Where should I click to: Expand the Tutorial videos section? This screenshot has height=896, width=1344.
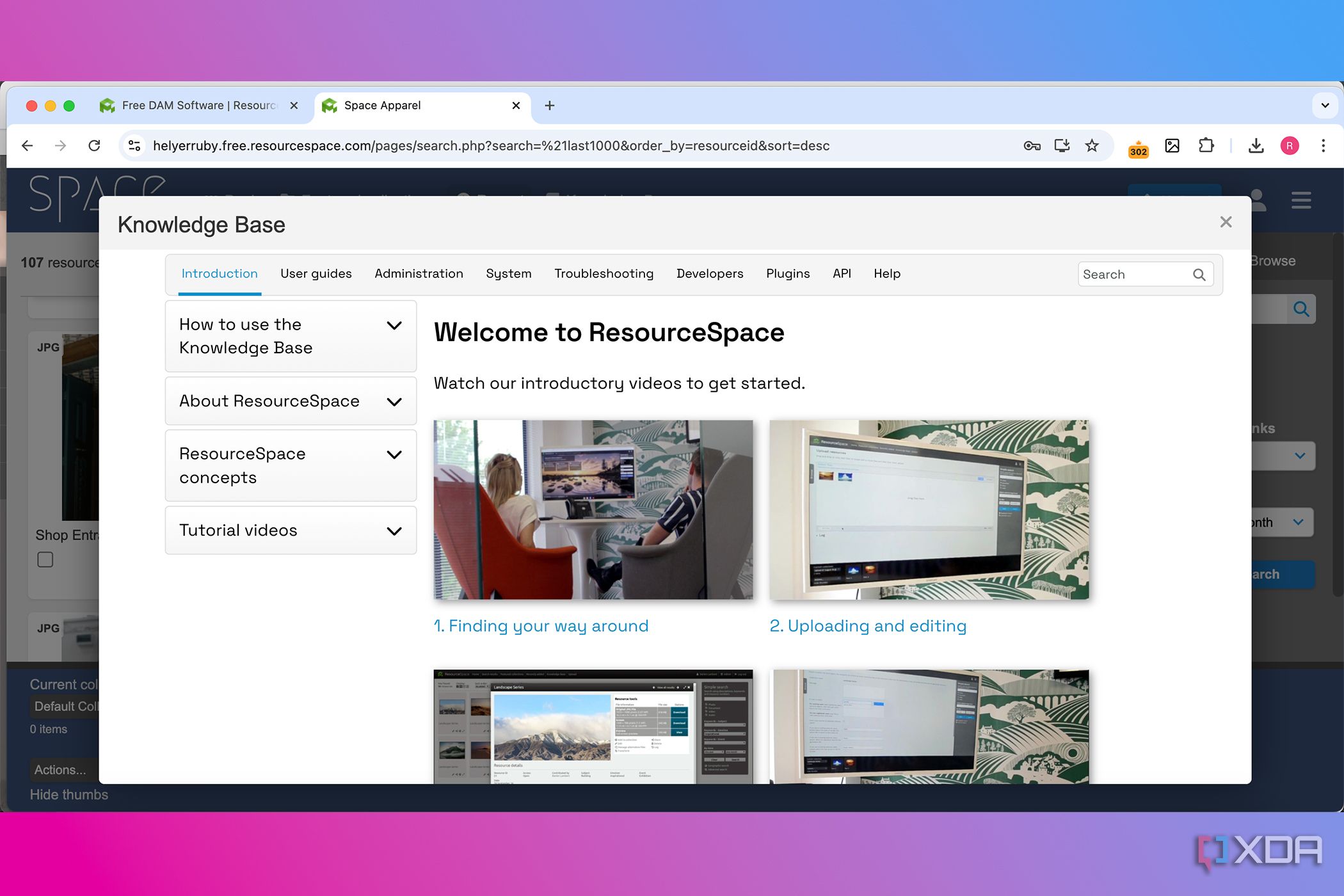(291, 531)
